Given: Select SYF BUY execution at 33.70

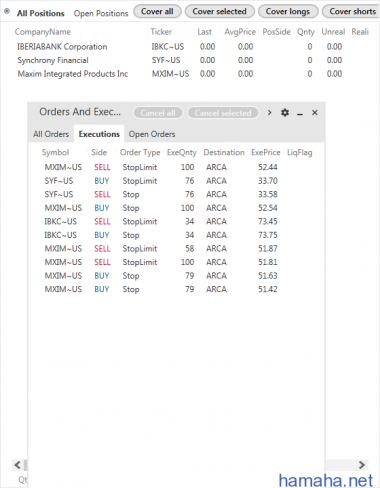Looking at the screenshot, I should pos(177,181).
